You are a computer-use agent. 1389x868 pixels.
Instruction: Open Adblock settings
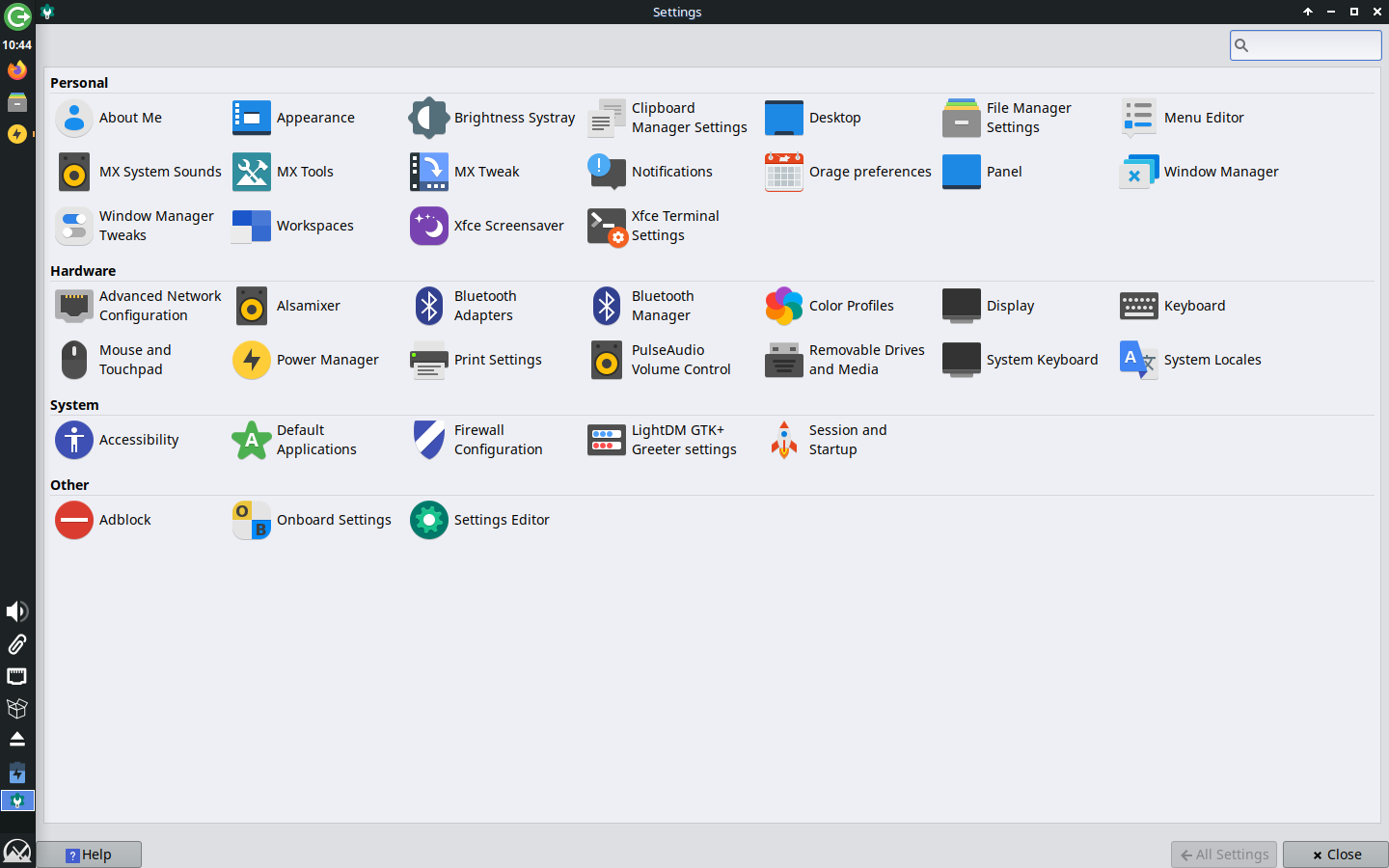tap(104, 520)
